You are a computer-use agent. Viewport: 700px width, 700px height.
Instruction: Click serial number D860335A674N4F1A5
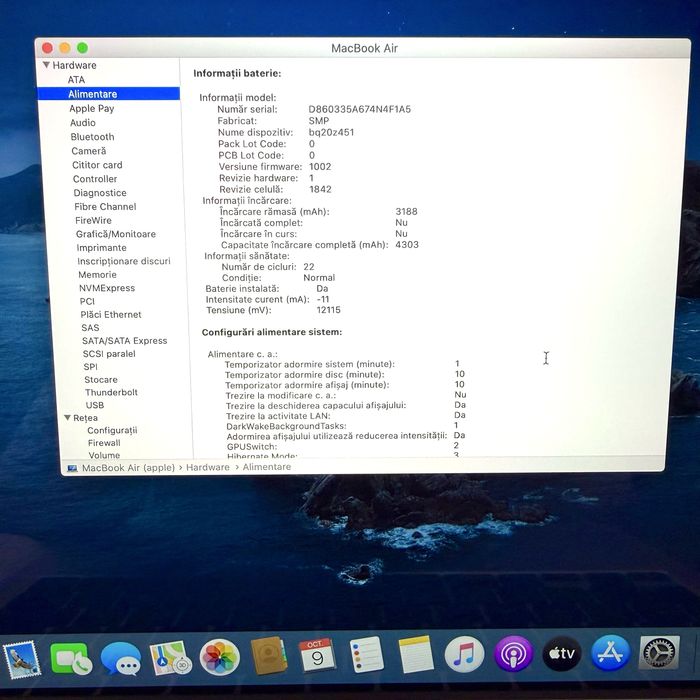point(360,109)
